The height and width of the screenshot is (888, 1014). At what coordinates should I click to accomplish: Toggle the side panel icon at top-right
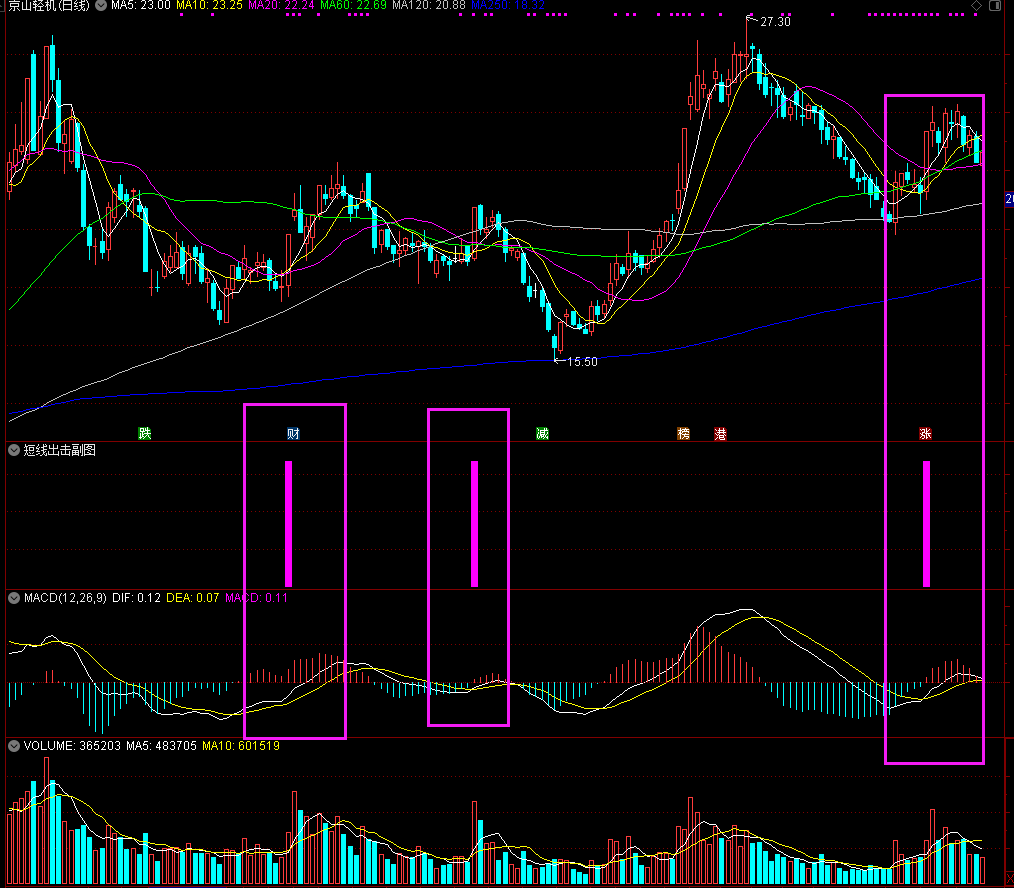(x=995, y=5)
